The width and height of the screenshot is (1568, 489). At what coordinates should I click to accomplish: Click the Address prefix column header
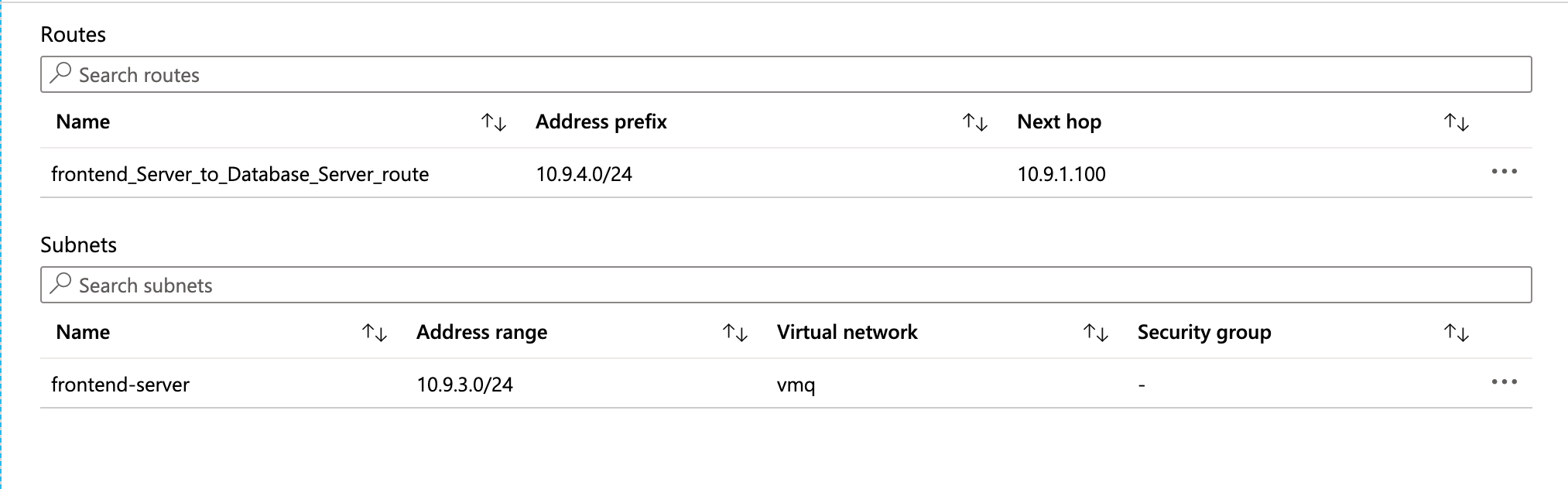[601, 122]
